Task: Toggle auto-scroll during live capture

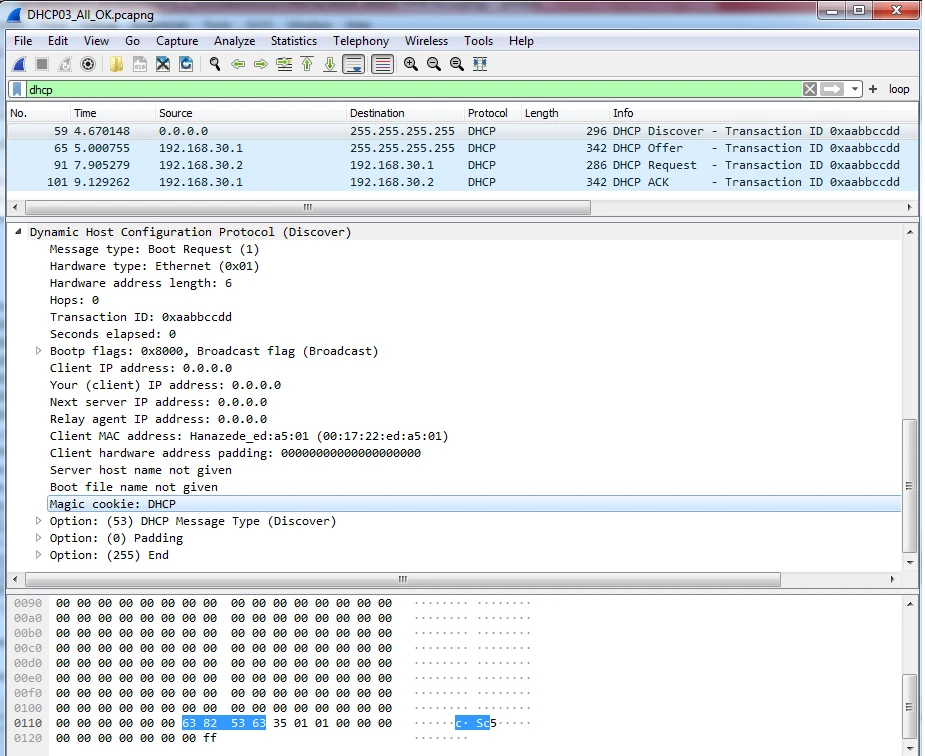Action: click(353, 64)
